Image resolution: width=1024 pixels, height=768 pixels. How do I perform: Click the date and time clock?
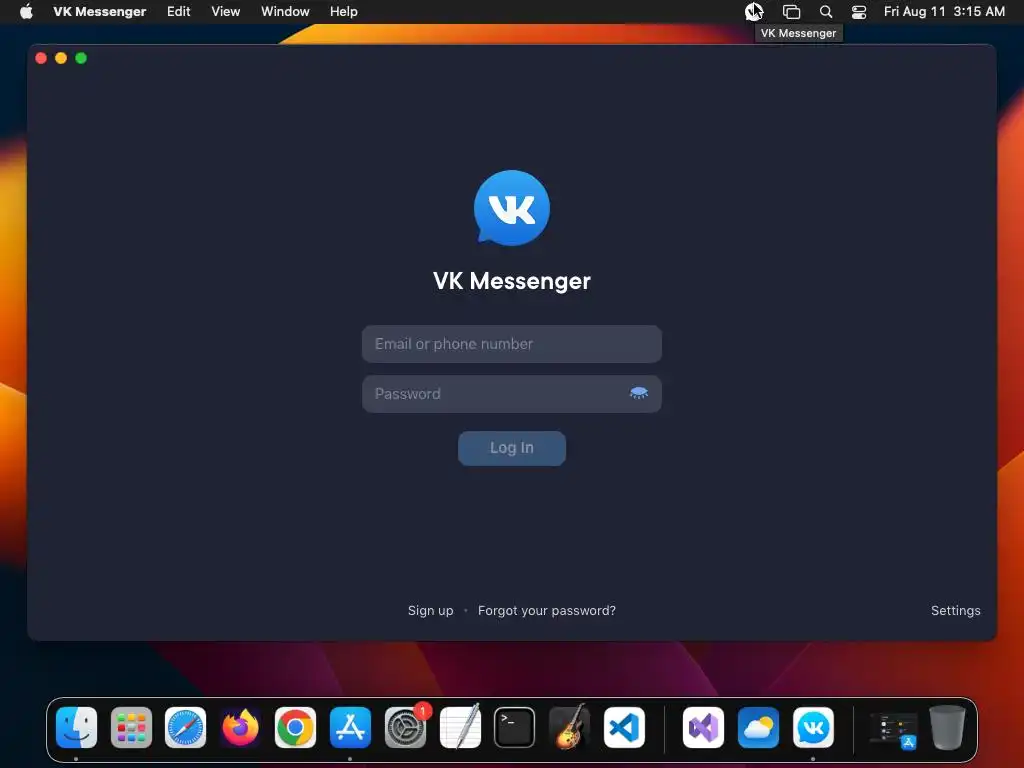pos(944,12)
